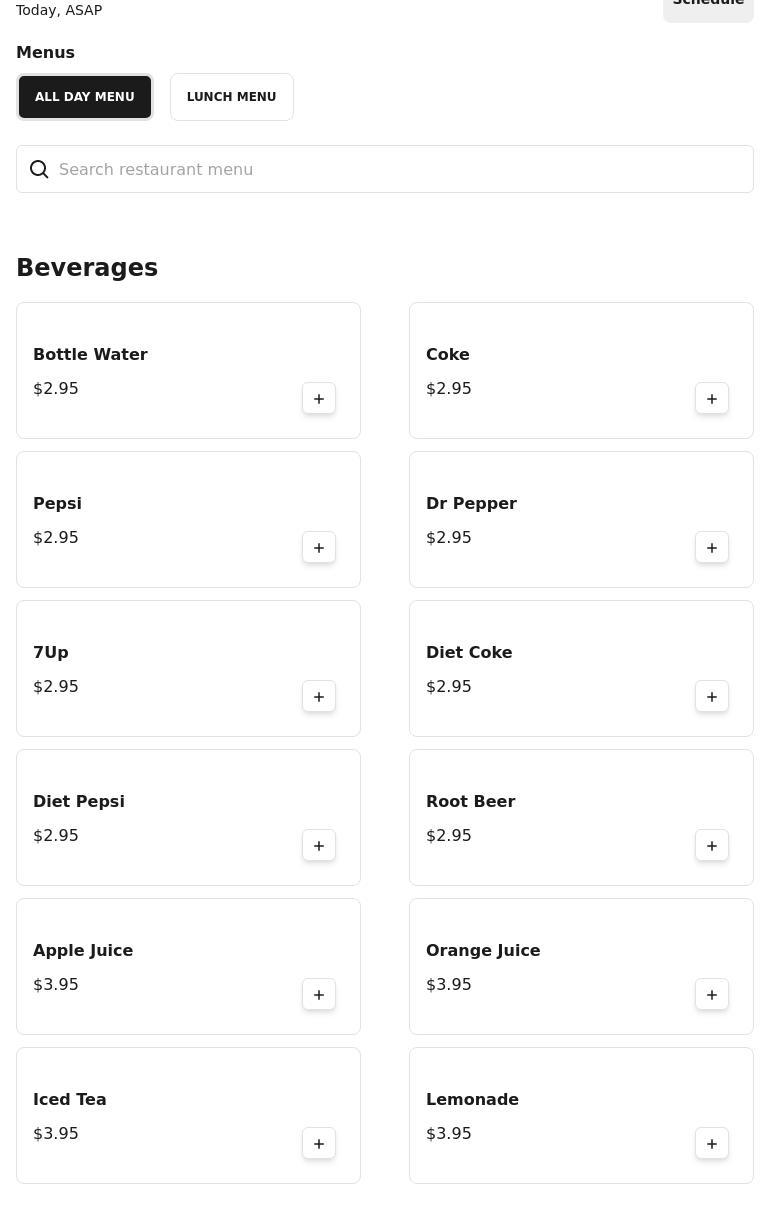Click the Iced Tea plus icon
The image size is (770, 1211).
[319, 1144]
